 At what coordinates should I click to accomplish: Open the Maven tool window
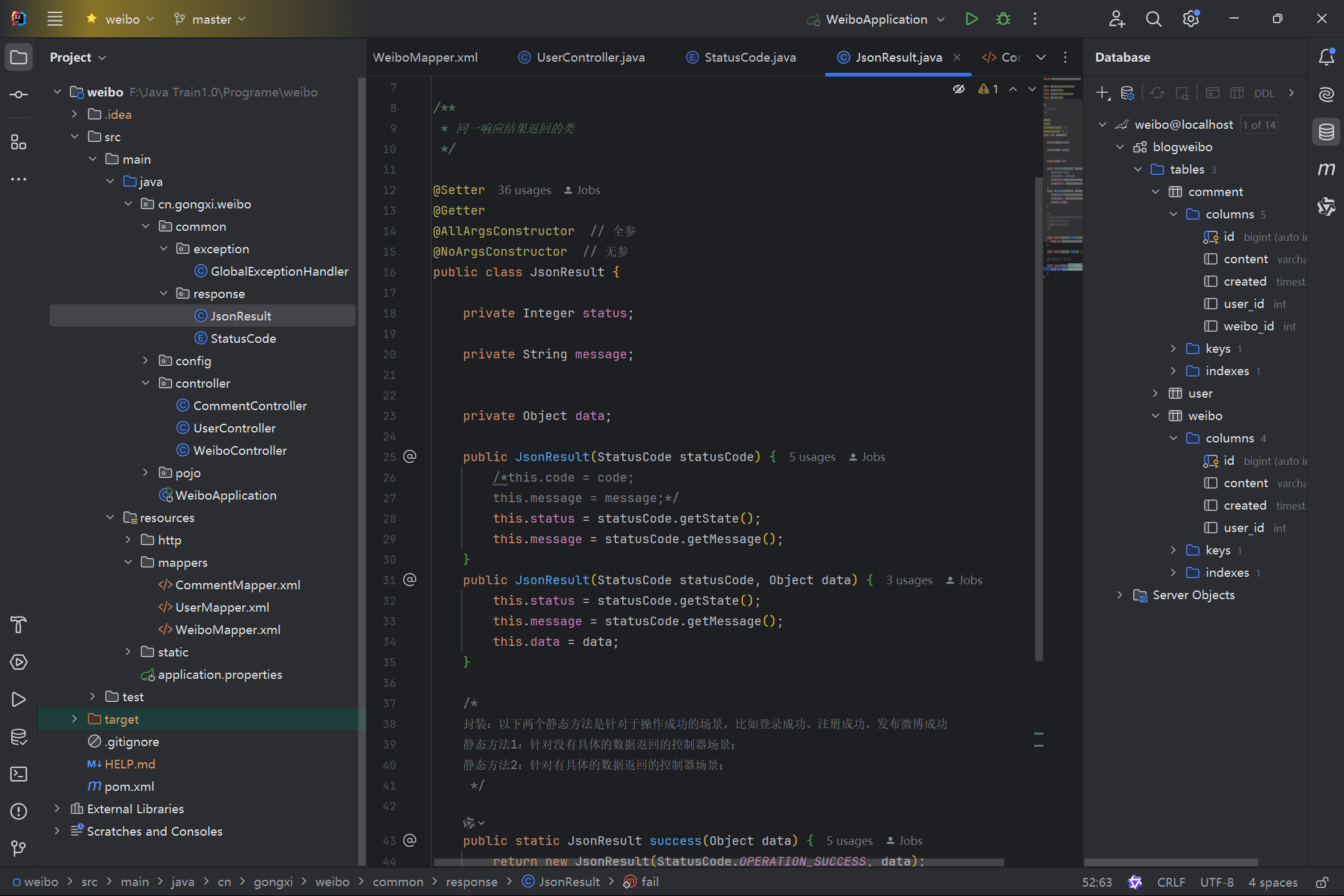pos(1326,169)
